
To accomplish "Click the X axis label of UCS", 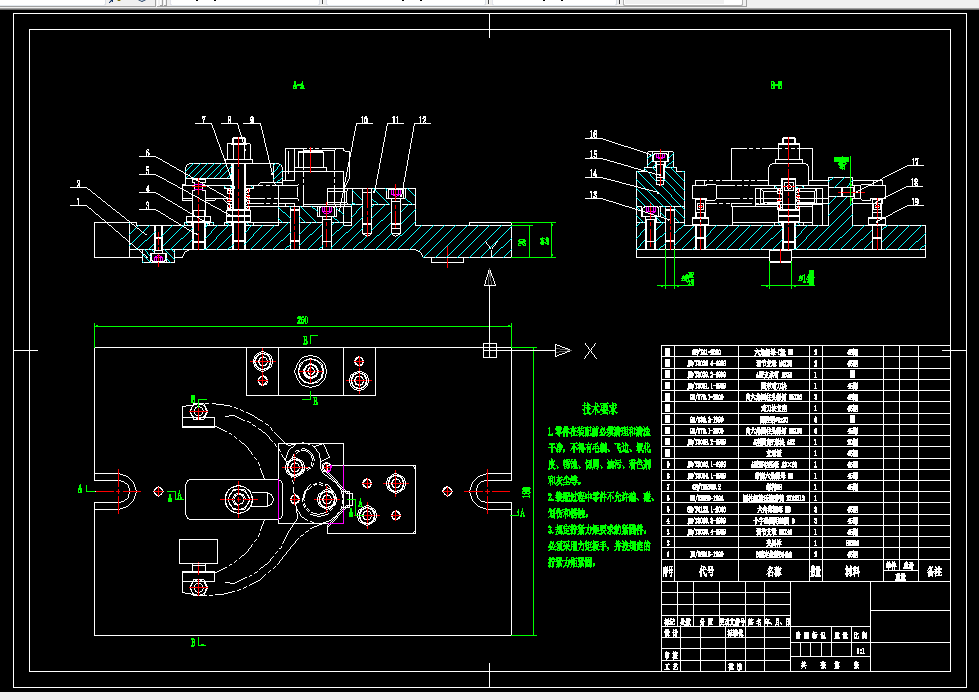I will coord(590,351).
